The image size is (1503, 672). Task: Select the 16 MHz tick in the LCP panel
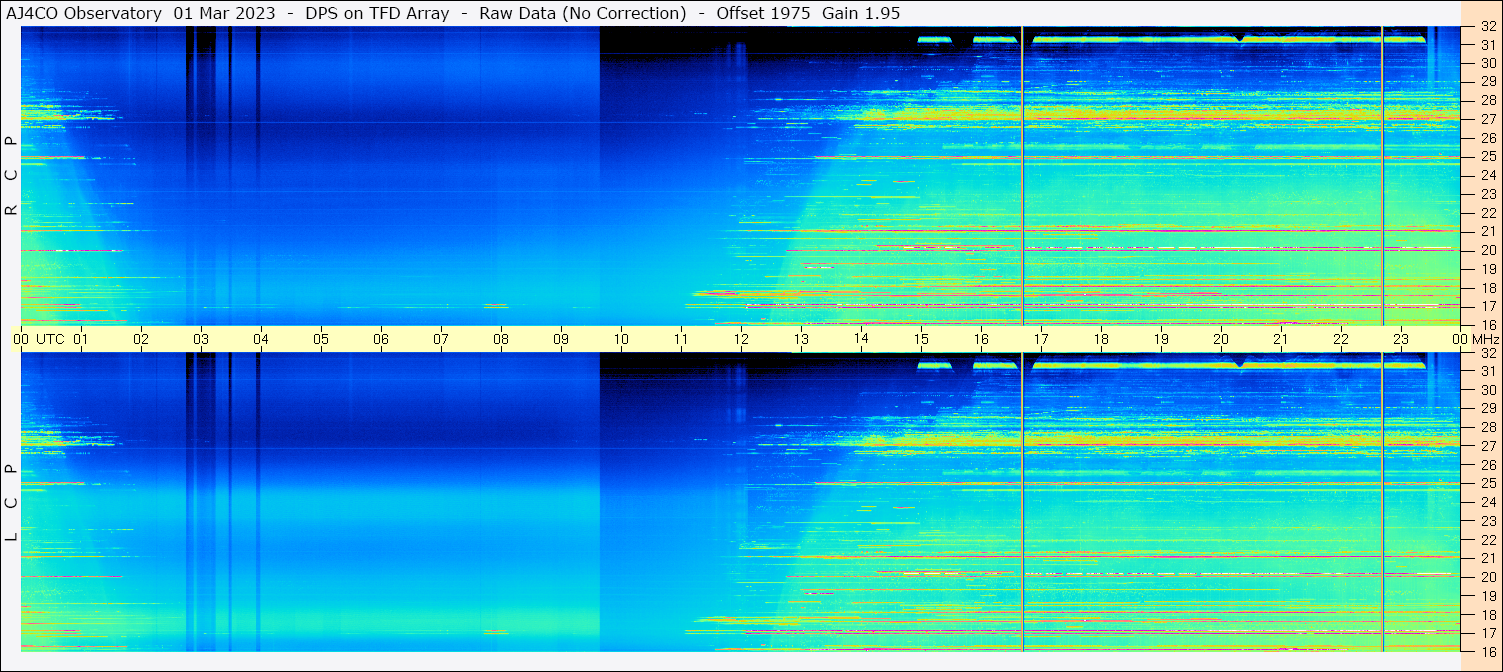[x=1488, y=651]
